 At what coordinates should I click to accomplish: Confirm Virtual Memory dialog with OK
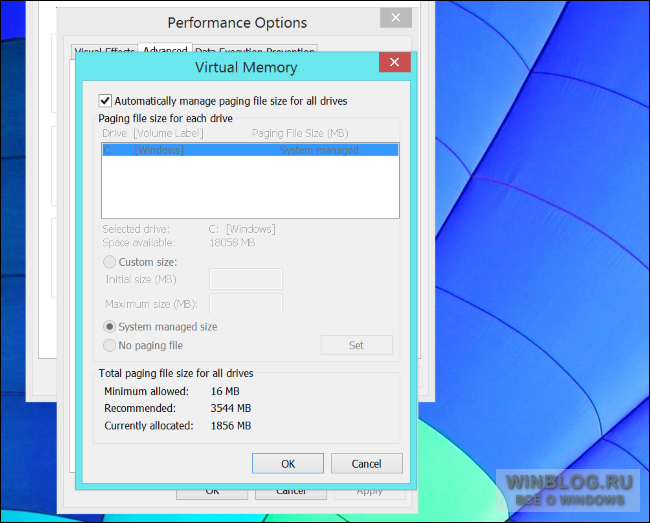point(288,463)
